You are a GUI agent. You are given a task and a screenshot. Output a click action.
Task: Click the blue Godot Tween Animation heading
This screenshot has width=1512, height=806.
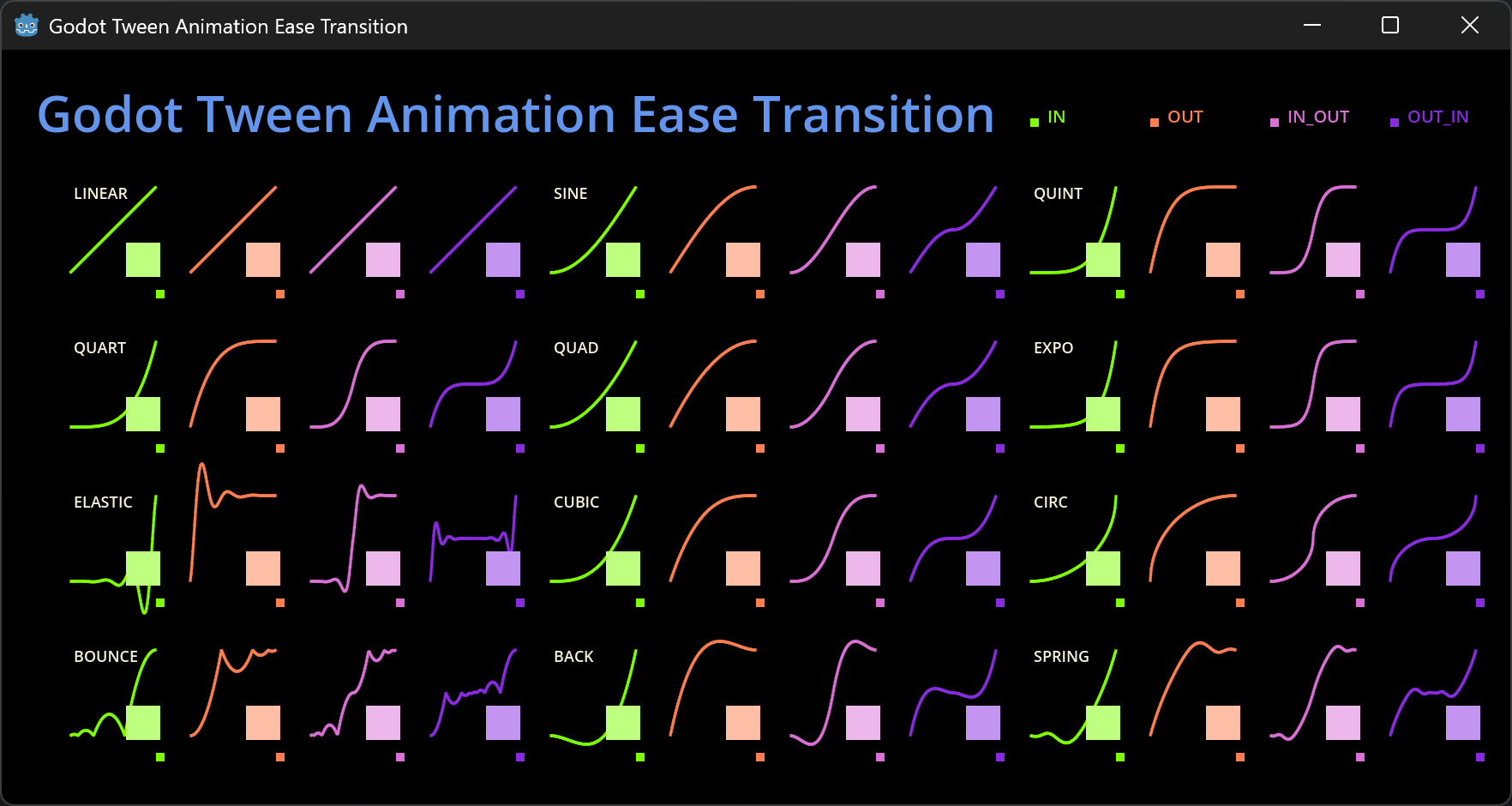pos(516,115)
